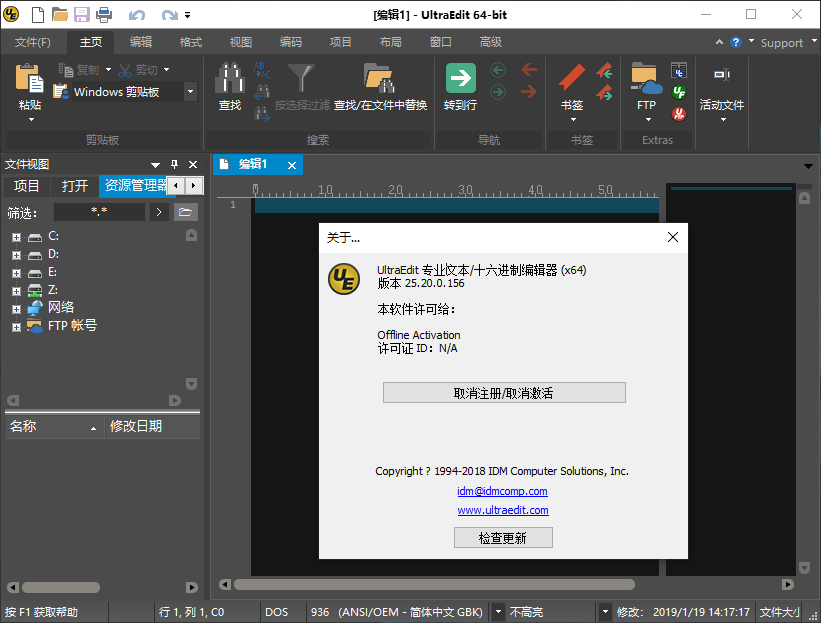821x623 pixels.
Task: Switch to the 编码 ribbon tab
Action: pyautogui.click(x=291, y=42)
